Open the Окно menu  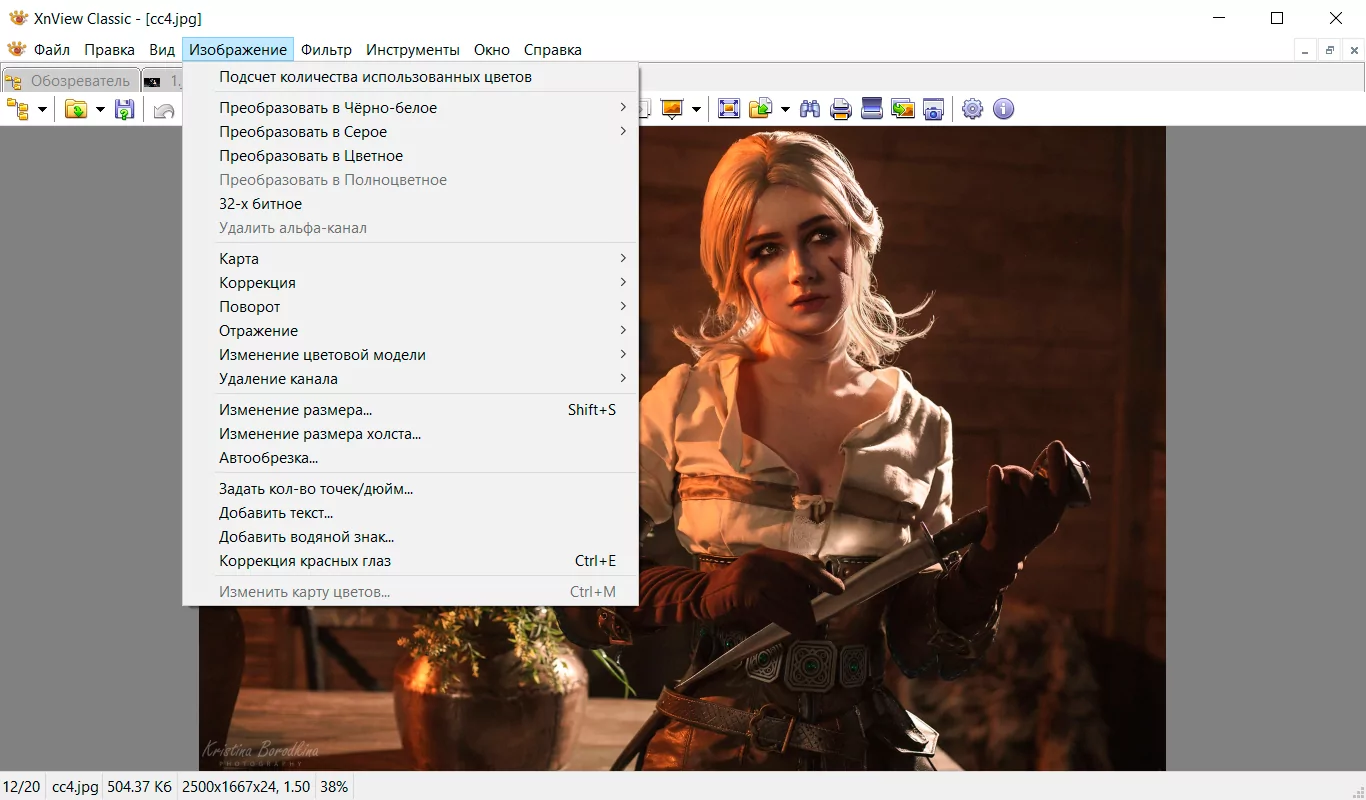[x=492, y=50]
